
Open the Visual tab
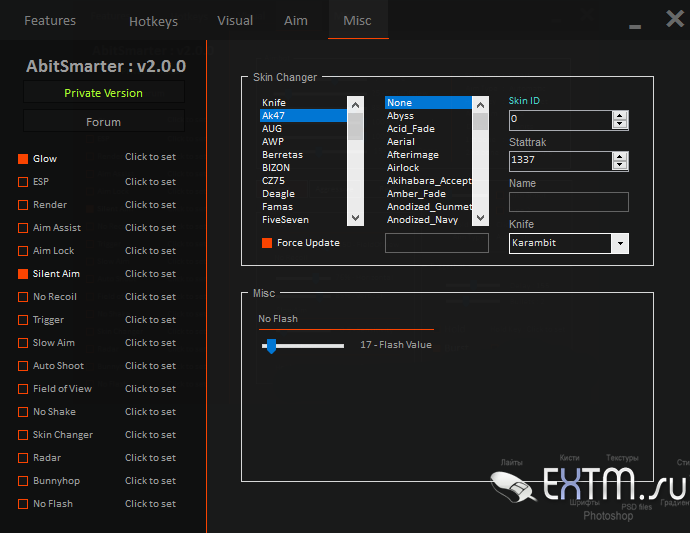pos(235,20)
